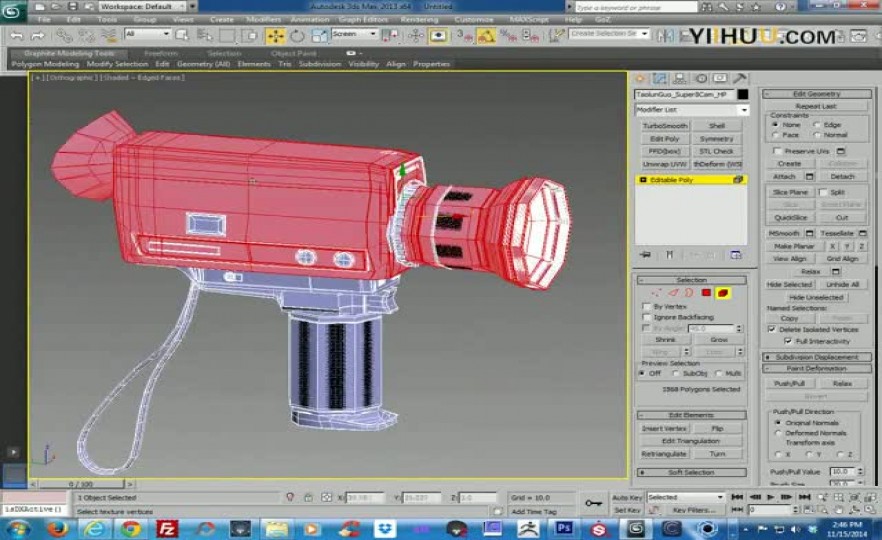Screen dimensions: 882x540
Task: Enable the Split checkbox
Action: (x=822, y=192)
